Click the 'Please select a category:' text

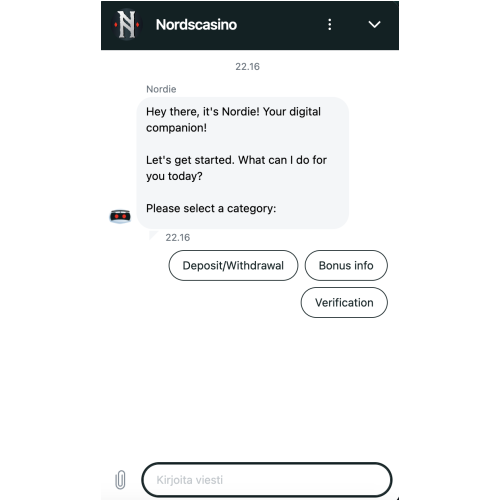point(211,208)
